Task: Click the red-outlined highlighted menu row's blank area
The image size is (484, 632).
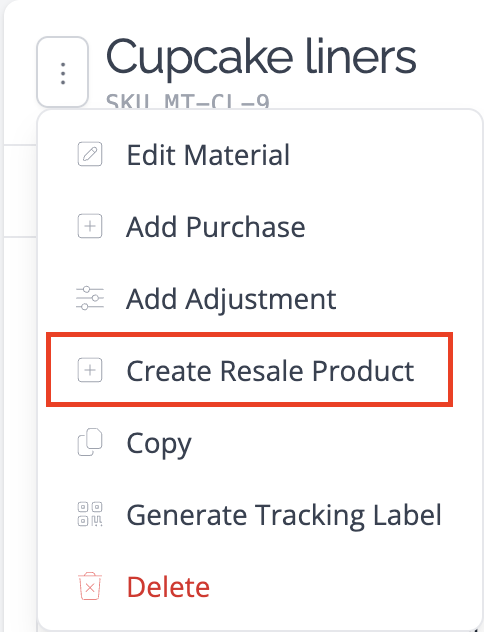Action: (432, 370)
